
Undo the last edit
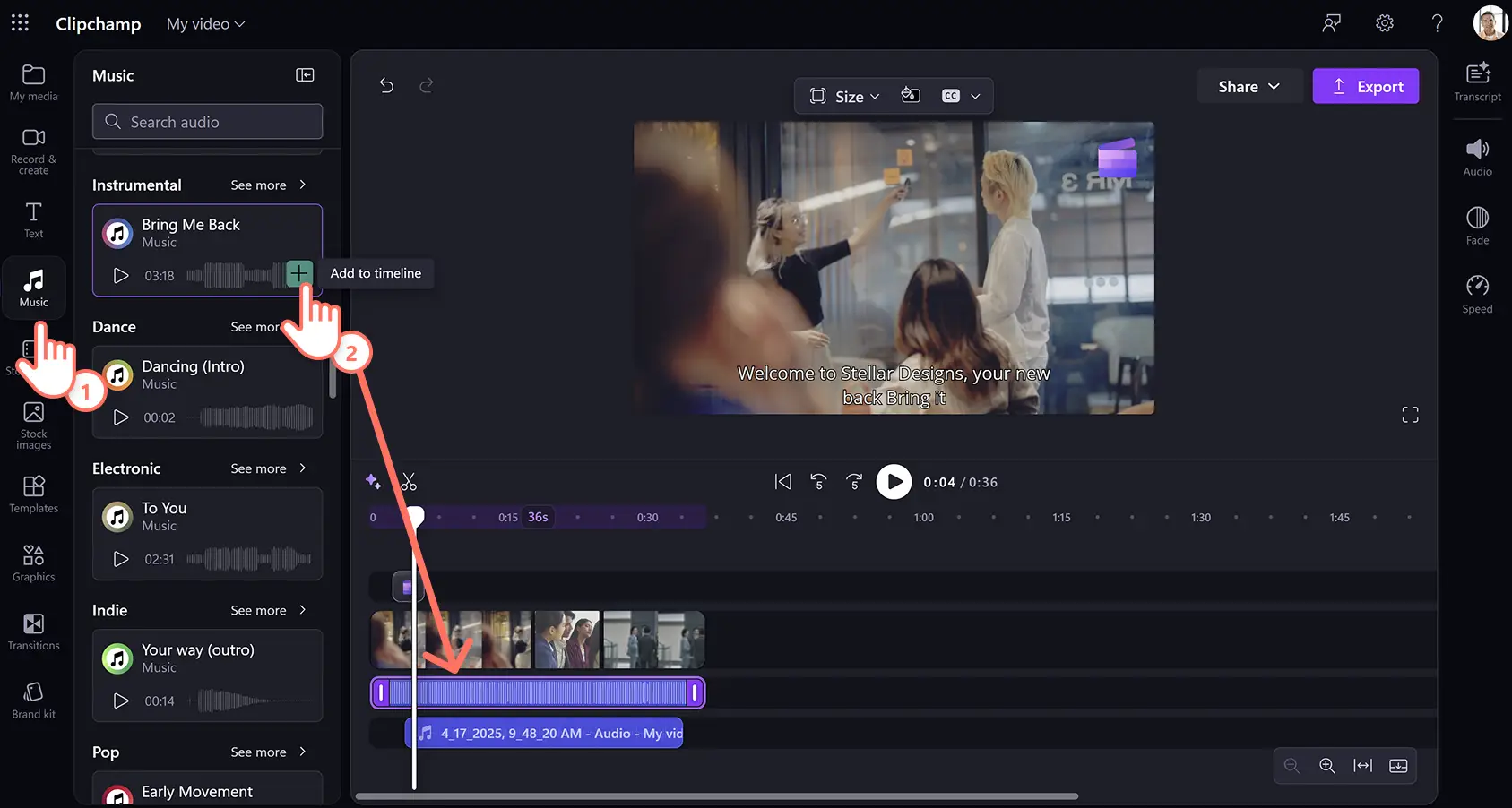tap(386, 85)
